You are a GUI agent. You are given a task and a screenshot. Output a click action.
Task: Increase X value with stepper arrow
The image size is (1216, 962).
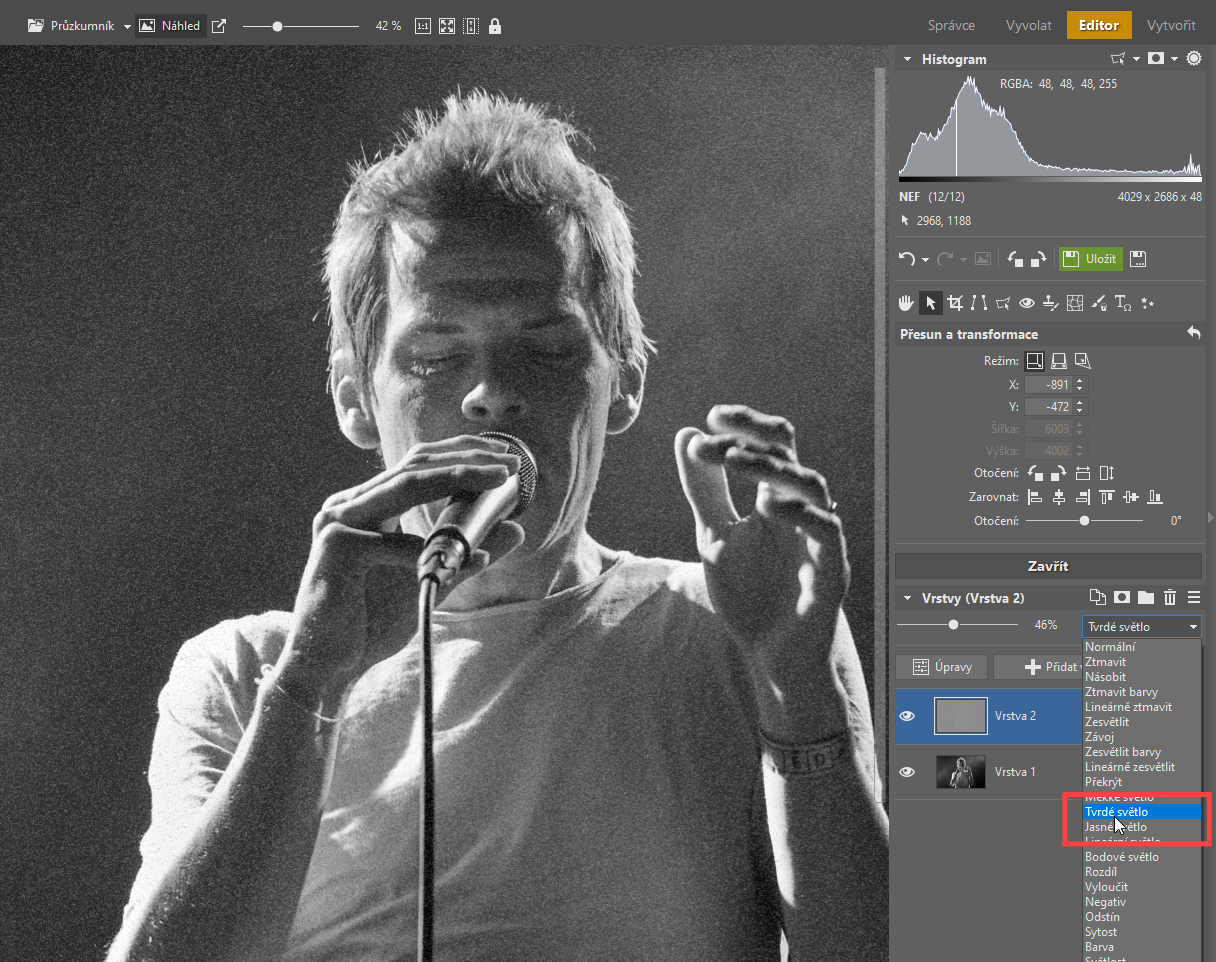(1080, 381)
